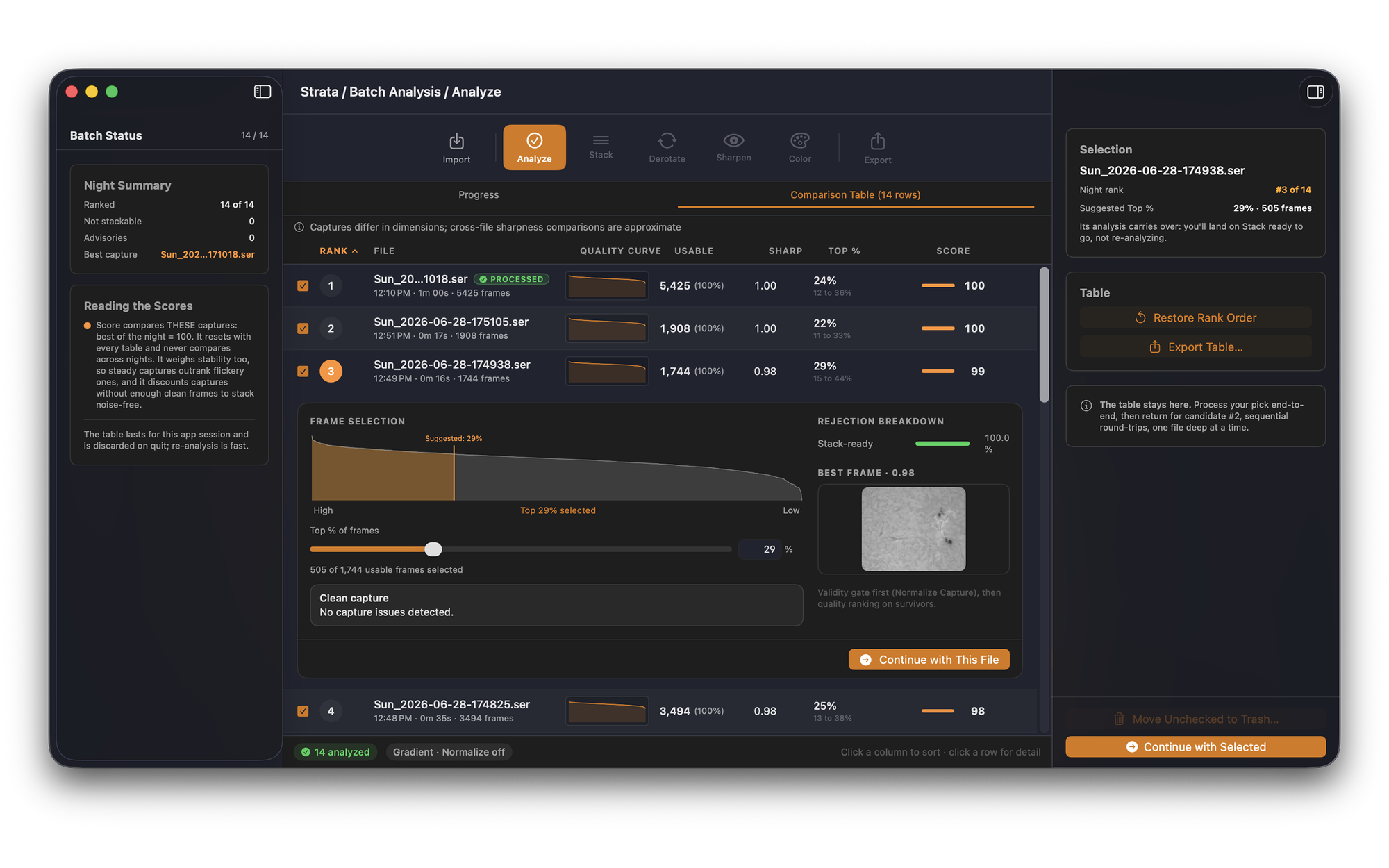Switch to the Progress tab

[479, 195]
